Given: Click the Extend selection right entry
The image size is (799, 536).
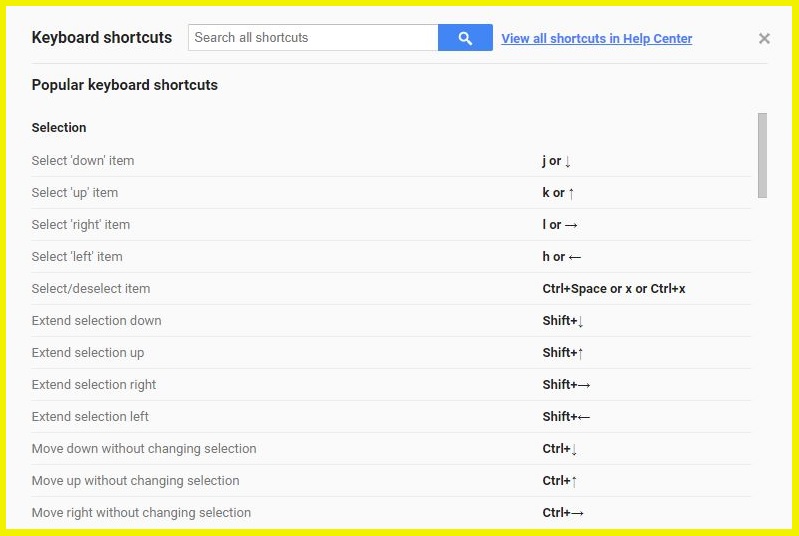Looking at the screenshot, I should (x=391, y=385).
